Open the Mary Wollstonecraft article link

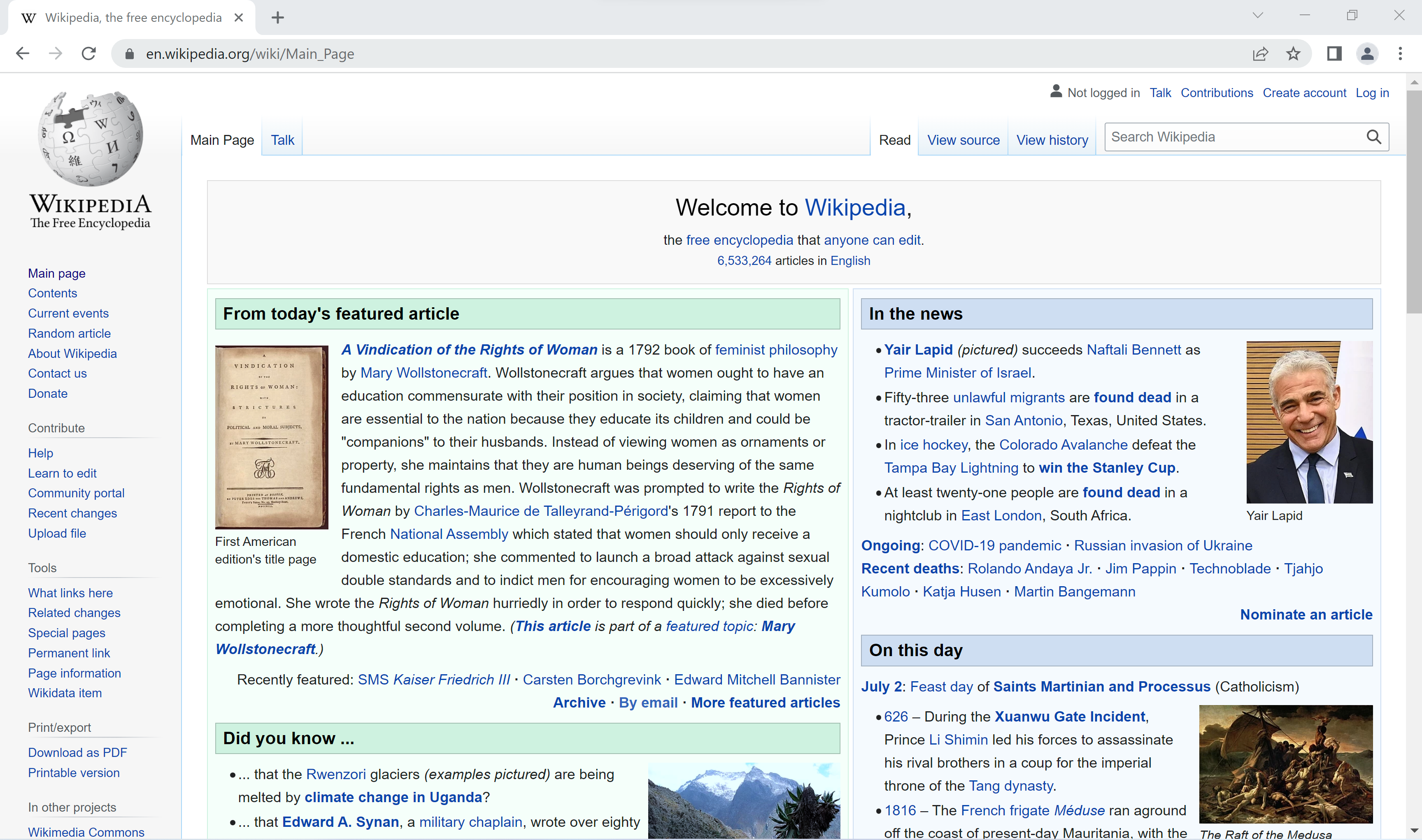[x=424, y=373]
